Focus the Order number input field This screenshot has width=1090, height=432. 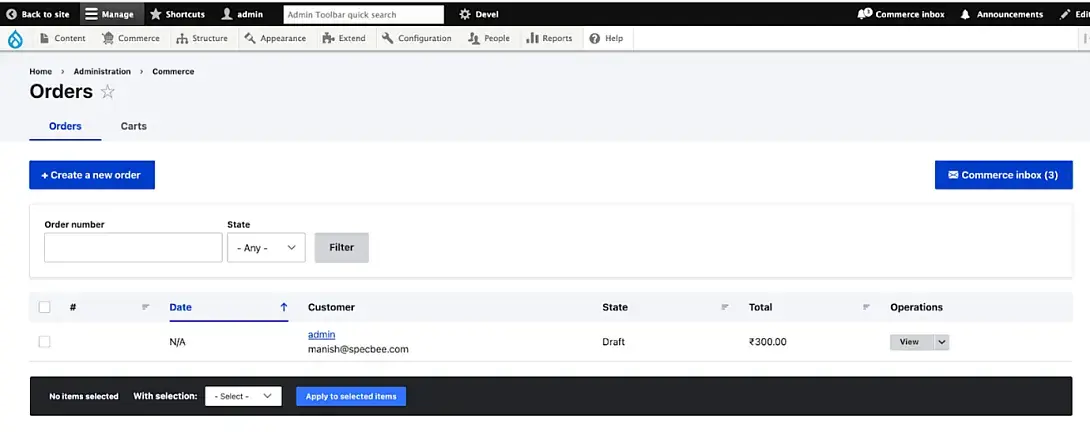click(133, 248)
